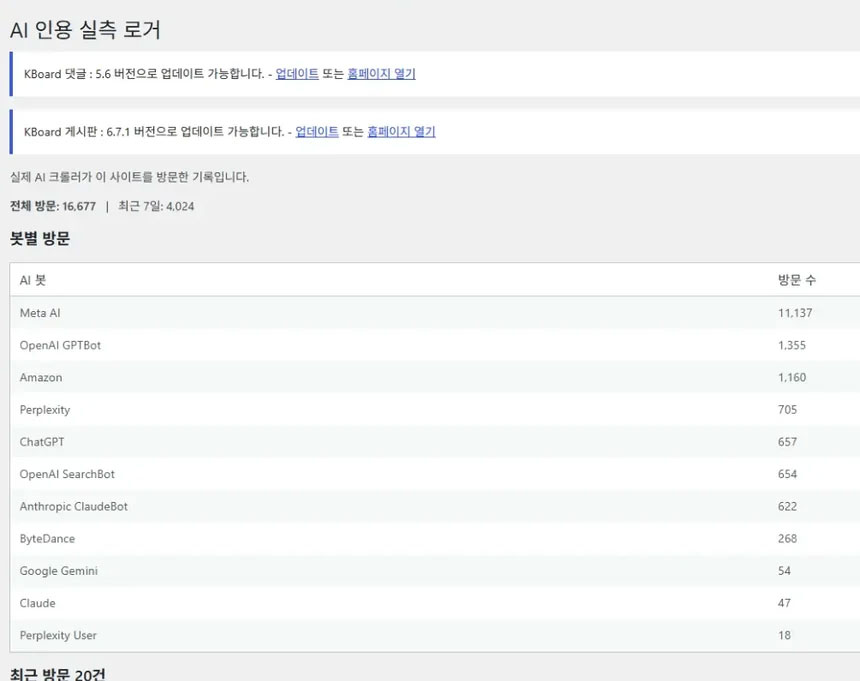Click the AI 봇 column header
The height and width of the screenshot is (681, 860).
(33, 280)
